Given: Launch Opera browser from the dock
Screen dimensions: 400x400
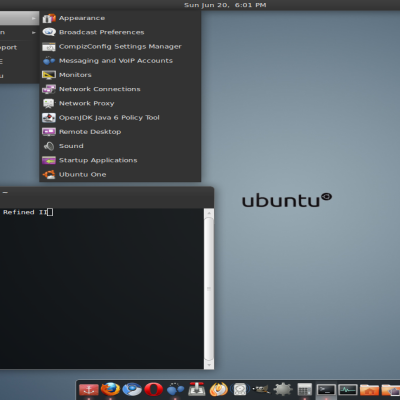Looking at the screenshot, I should pos(154,389).
